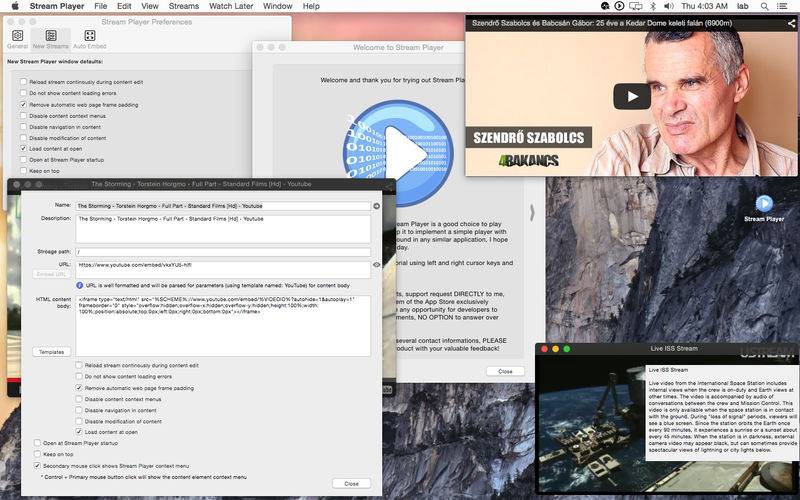Click the volume icon in the menu bar
The image size is (800, 500).
click(x=668, y=6)
